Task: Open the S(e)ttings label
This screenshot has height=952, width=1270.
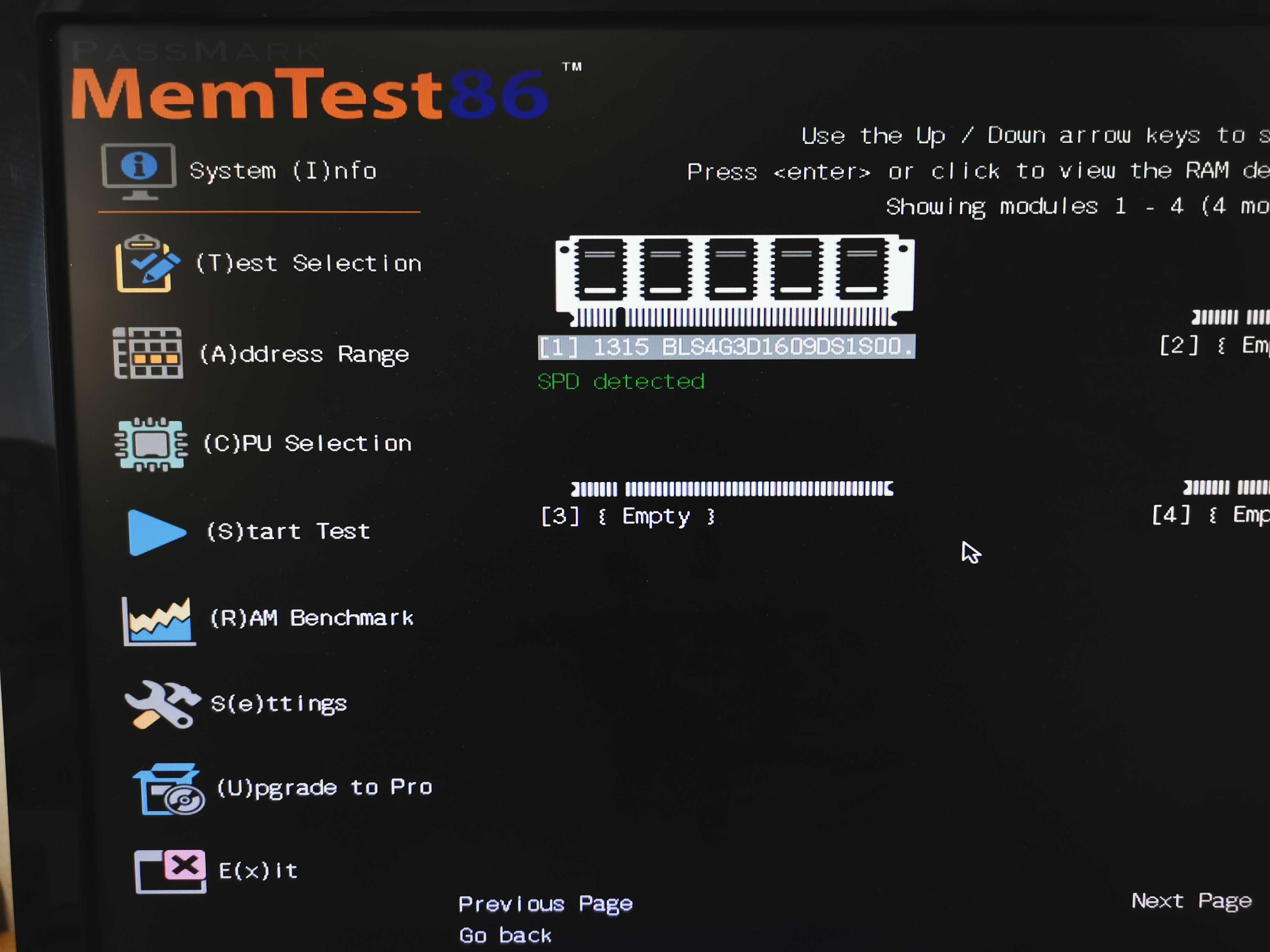Action: [x=279, y=704]
